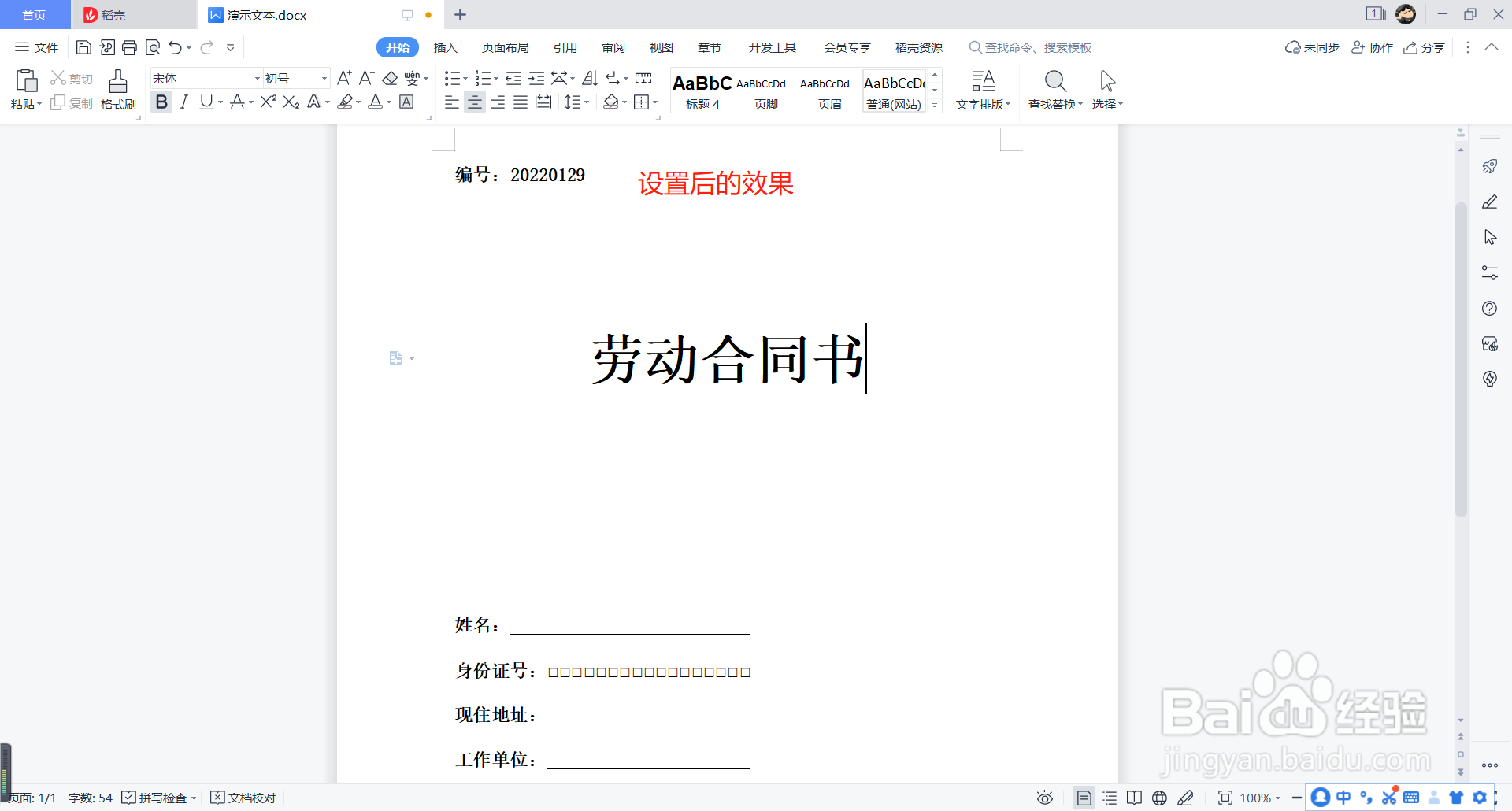
Task: Toggle Italic formatting
Action: pos(183,102)
